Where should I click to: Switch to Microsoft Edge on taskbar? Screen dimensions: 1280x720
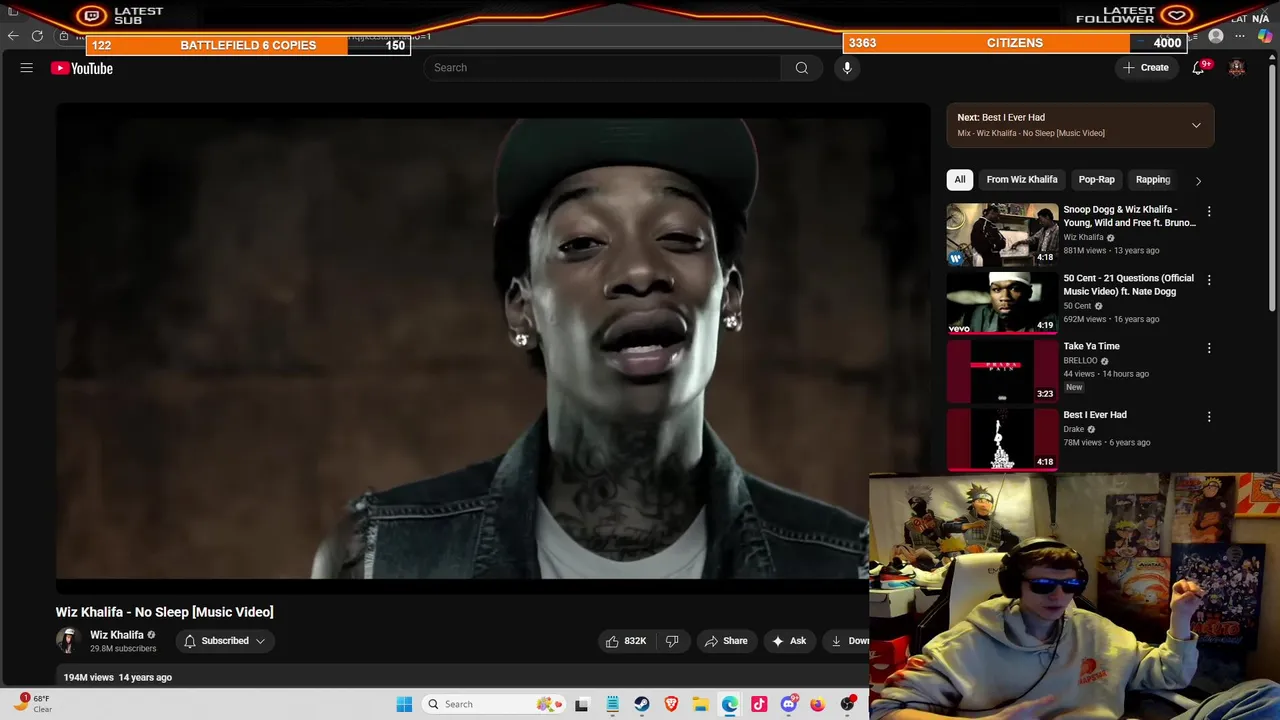pos(730,704)
